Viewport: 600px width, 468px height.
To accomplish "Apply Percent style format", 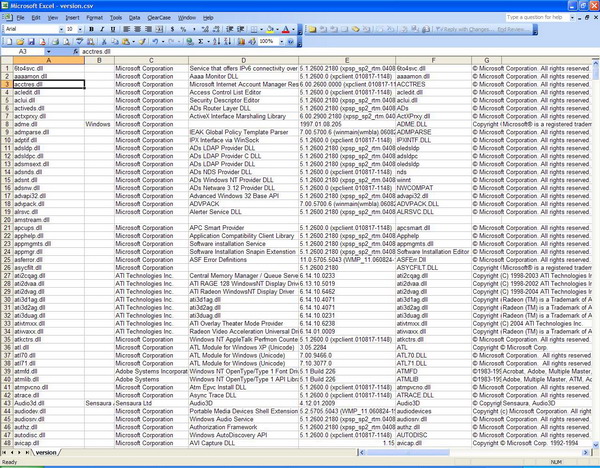I will (x=183, y=29).
